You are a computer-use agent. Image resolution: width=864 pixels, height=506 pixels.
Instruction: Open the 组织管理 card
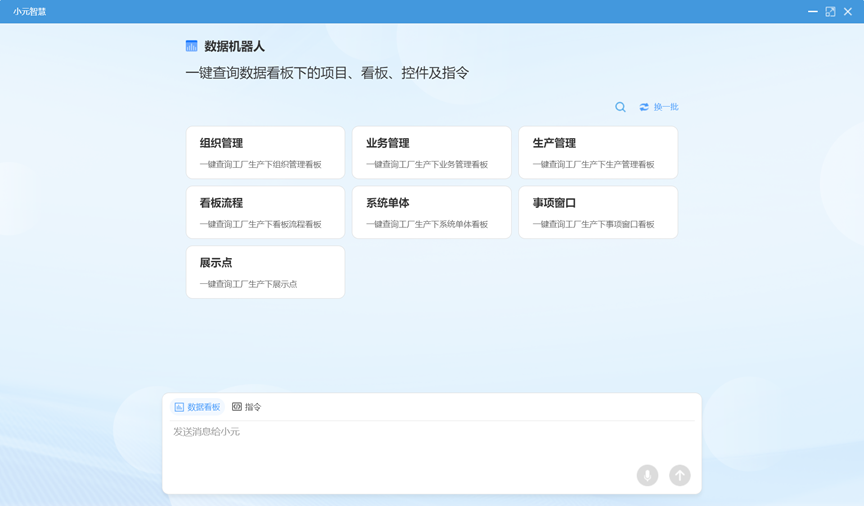click(x=265, y=152)
